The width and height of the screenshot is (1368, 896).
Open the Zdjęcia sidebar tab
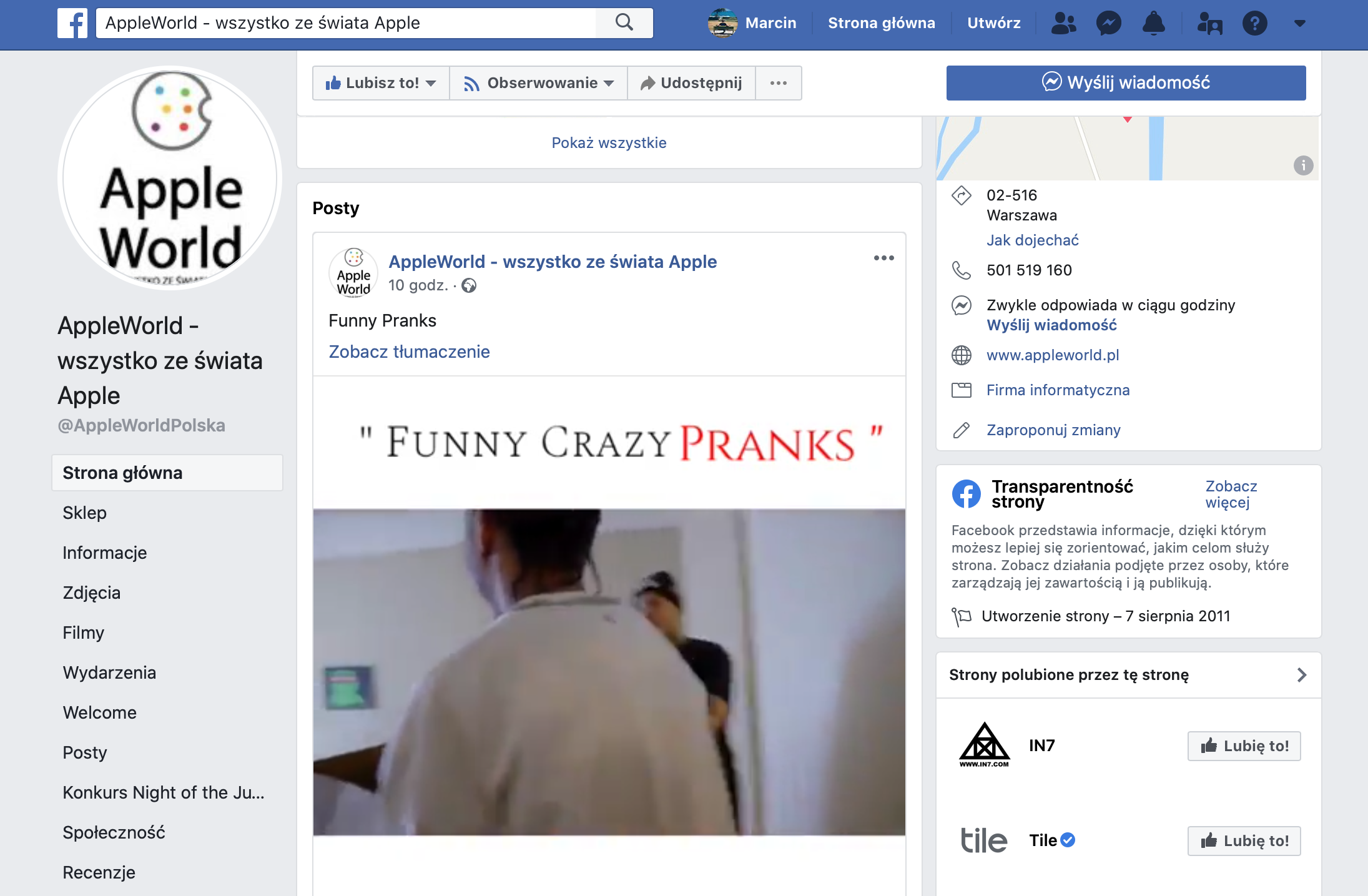tap(92, 593)
